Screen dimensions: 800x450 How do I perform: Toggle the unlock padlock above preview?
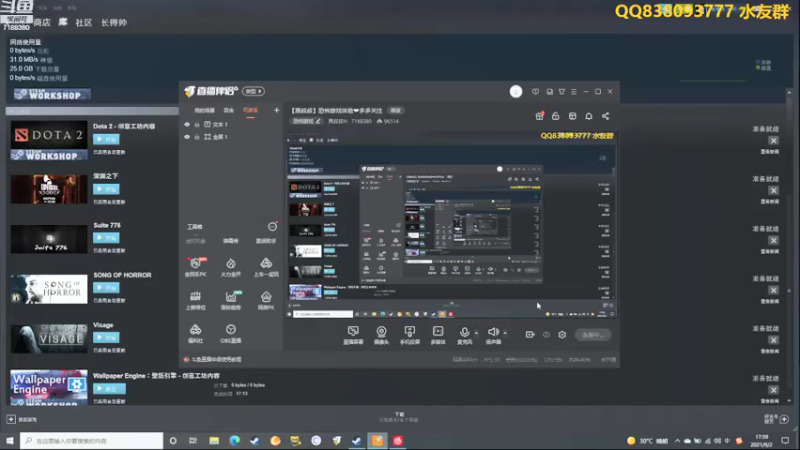click(556, 116)
